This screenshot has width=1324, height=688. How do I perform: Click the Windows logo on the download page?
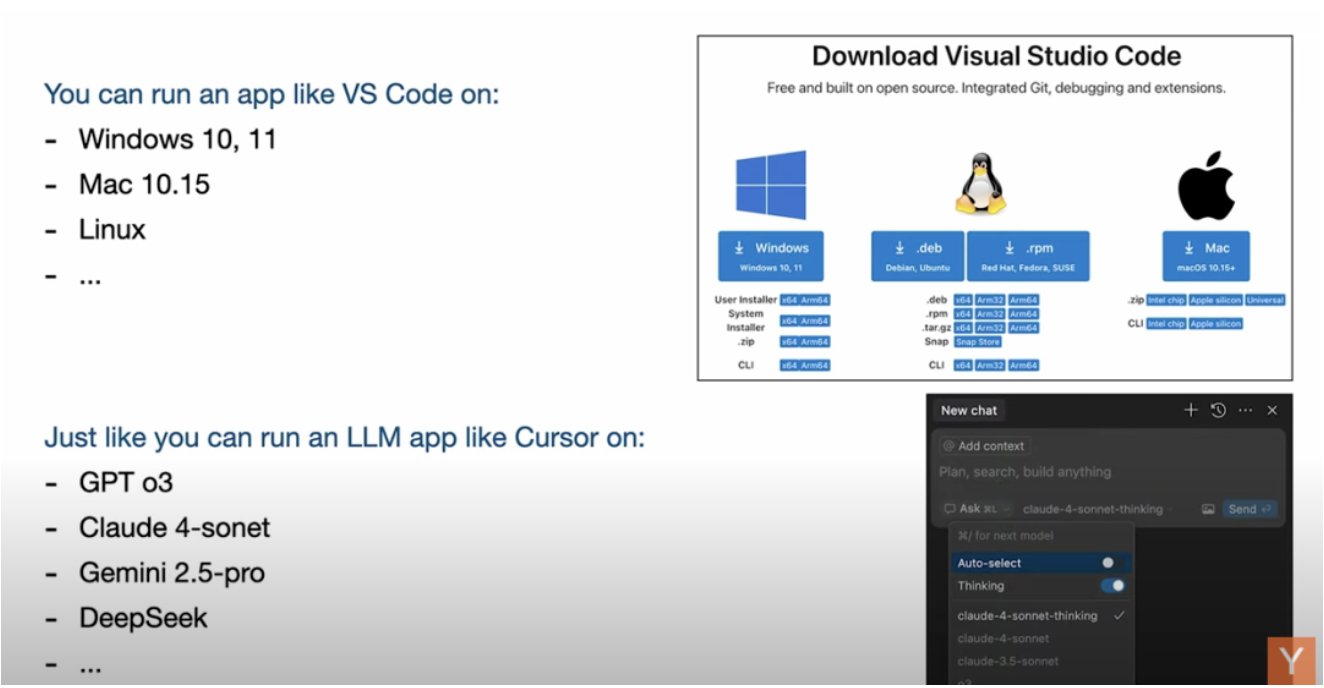[771, 185]
